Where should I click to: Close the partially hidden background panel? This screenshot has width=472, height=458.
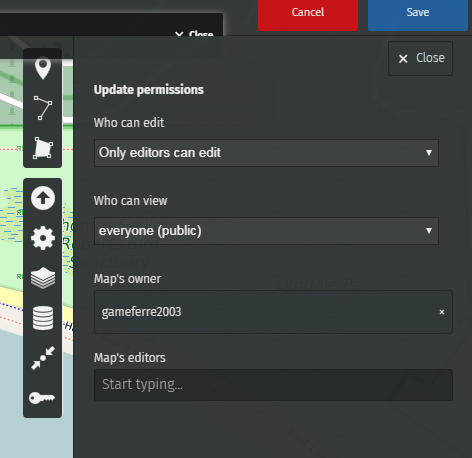194,33
